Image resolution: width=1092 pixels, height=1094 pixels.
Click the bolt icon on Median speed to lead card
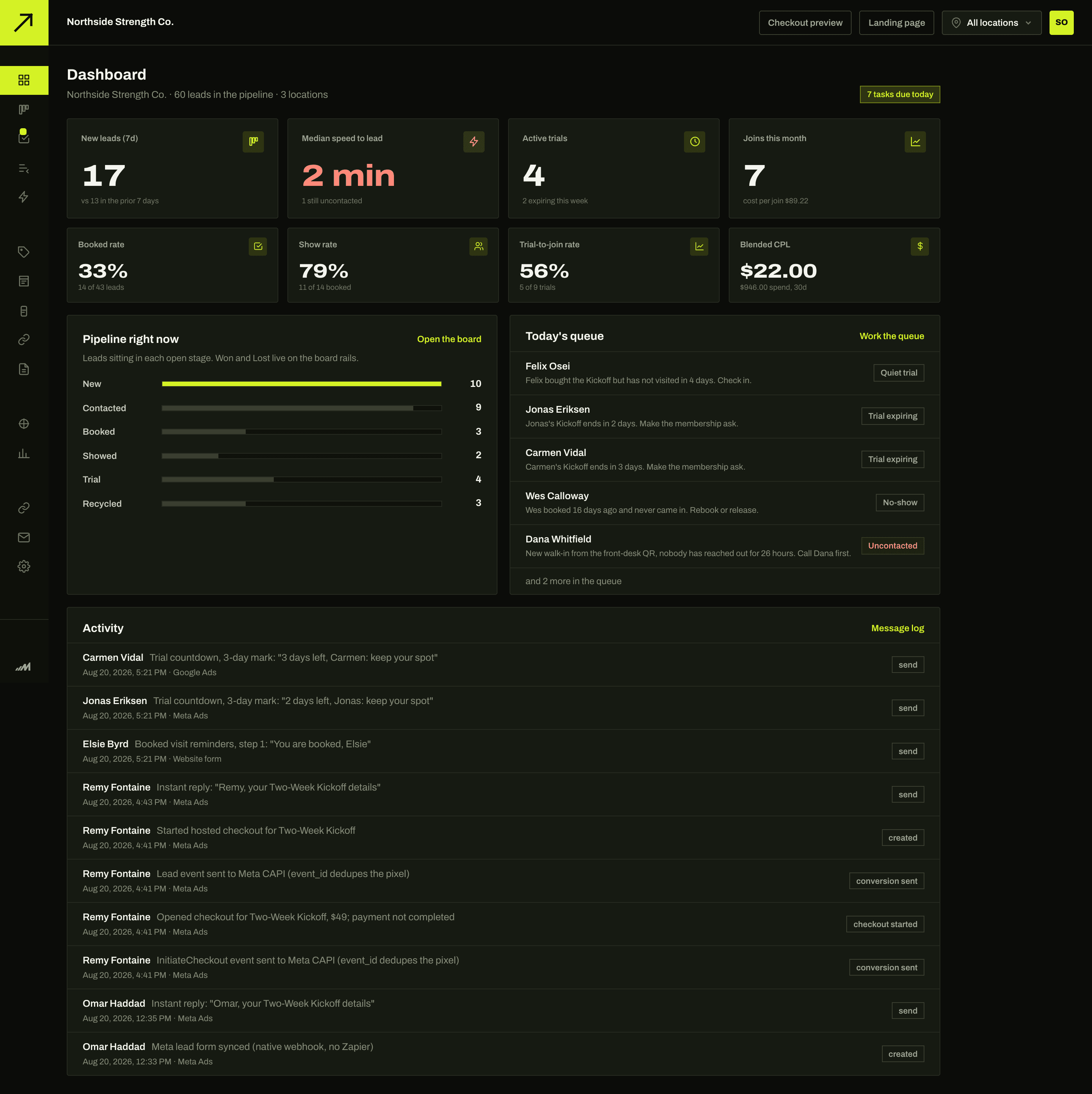point(474,141)
